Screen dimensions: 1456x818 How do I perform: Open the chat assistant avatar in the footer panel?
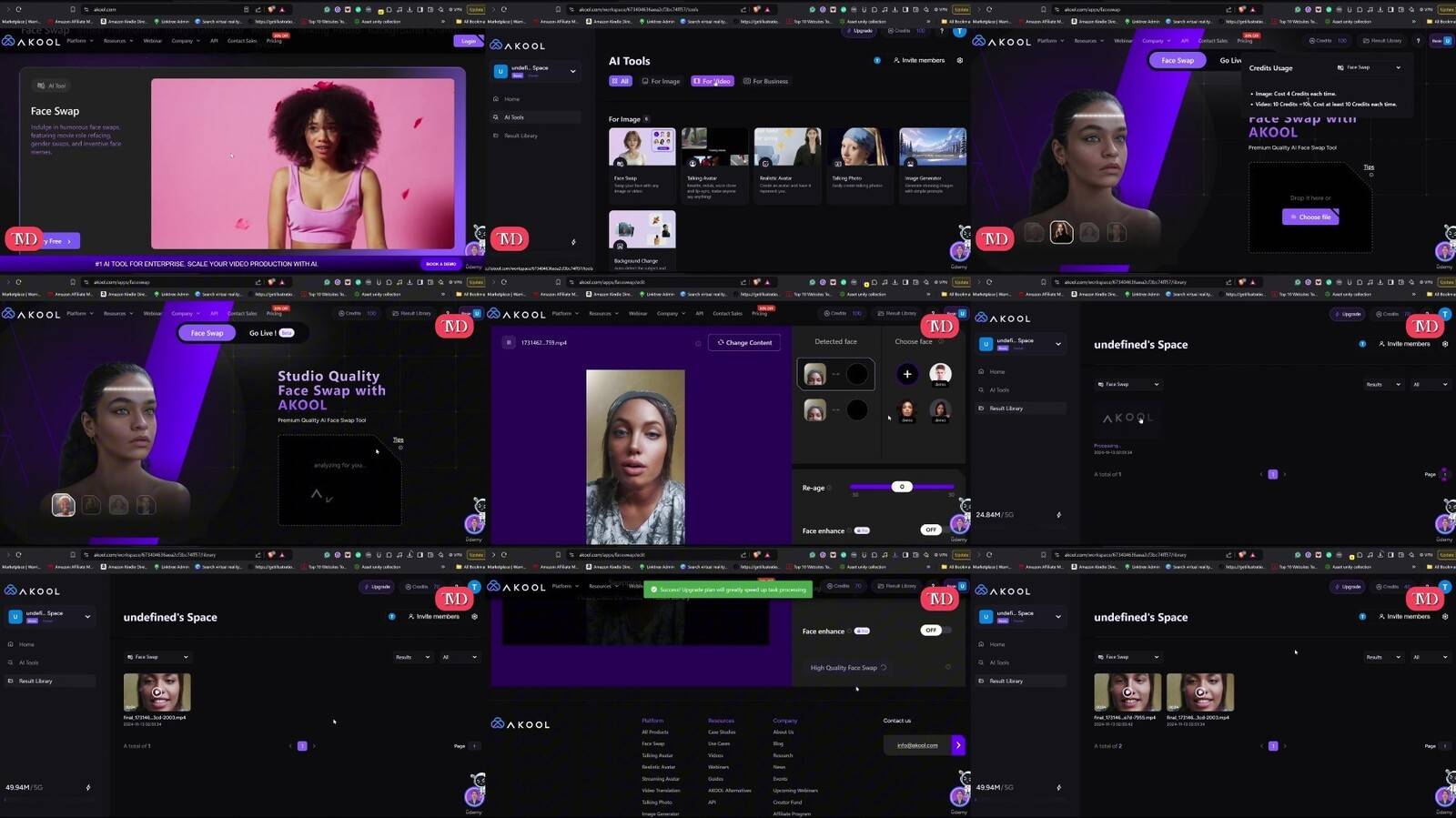coord(960,796)
